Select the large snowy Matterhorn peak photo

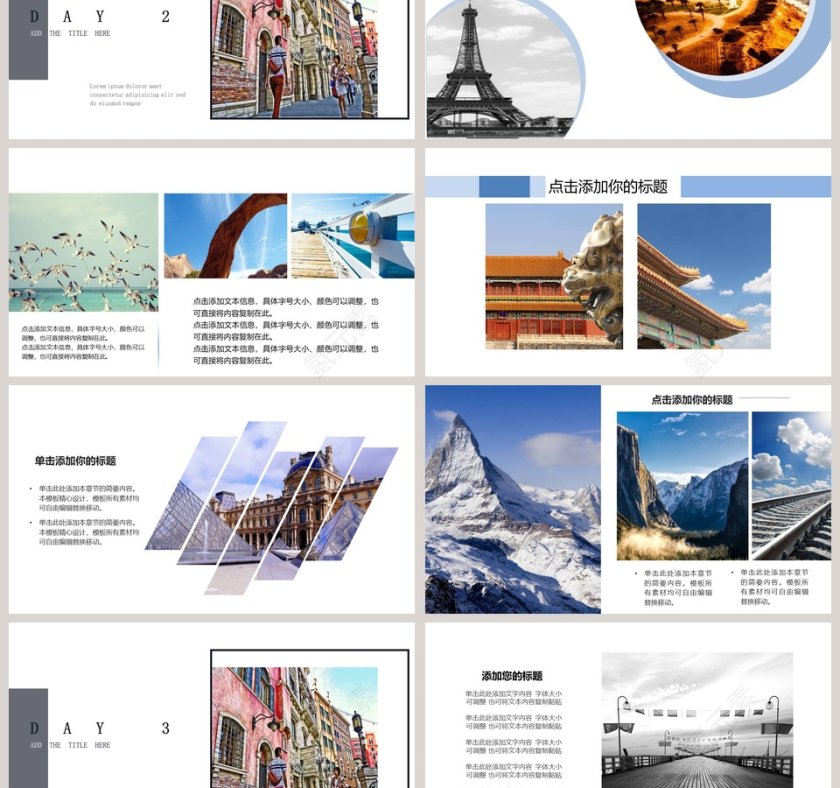pos(513,499)
